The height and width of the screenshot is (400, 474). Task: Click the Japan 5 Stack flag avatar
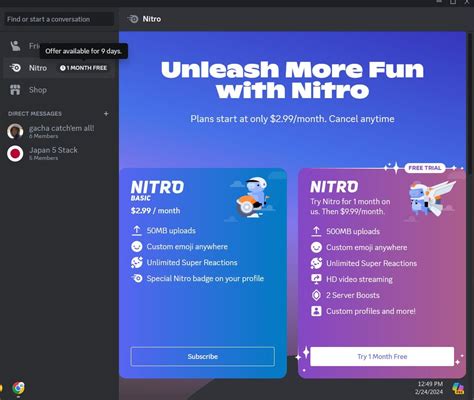tap(15, 153)
